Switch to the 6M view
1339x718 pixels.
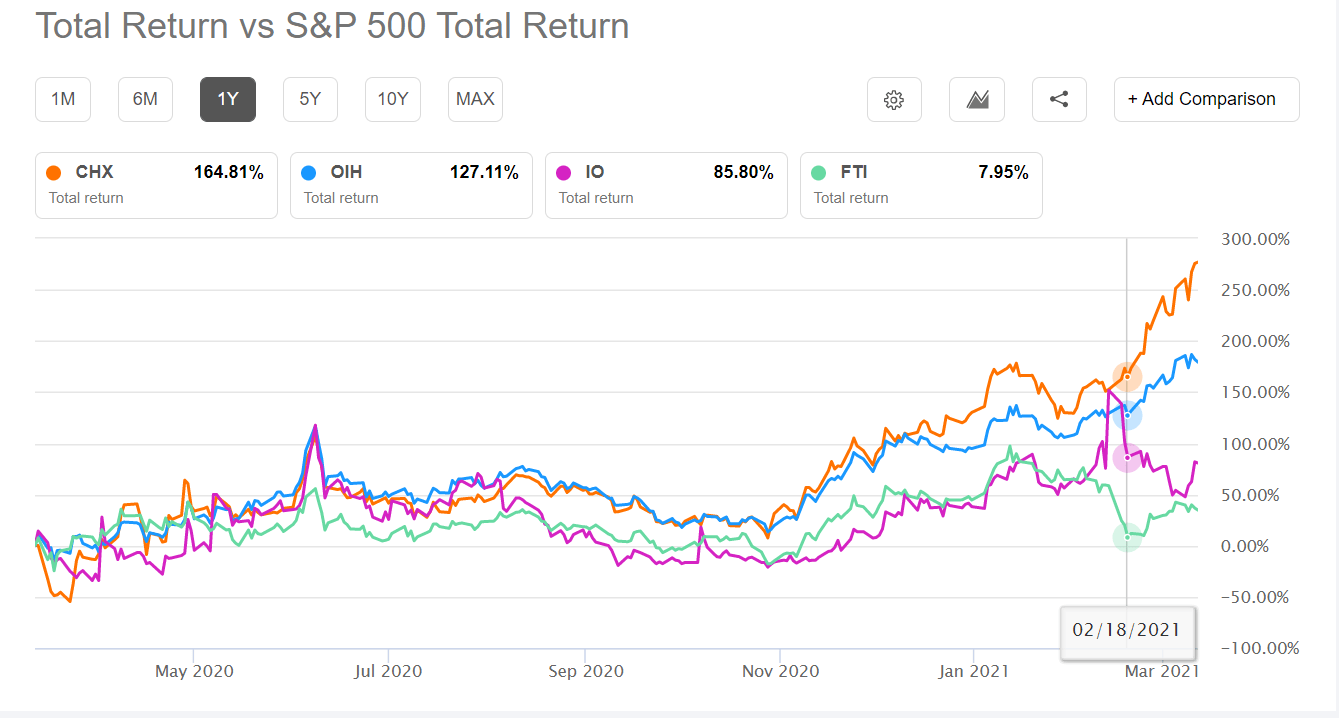pyautogui.click(x=145, y=99)
